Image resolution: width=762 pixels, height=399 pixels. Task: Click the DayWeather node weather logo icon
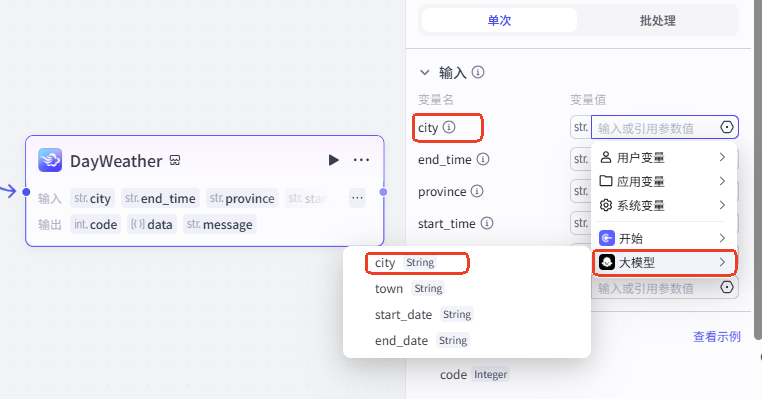coord(50,160)
